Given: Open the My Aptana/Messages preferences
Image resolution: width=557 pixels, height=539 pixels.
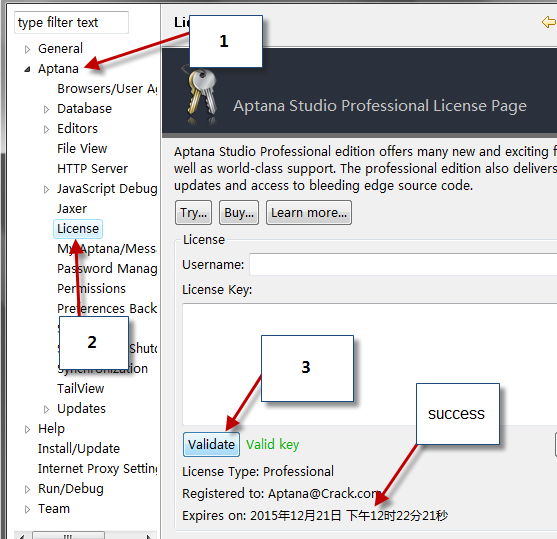Looking at the screenshot, I should [107, 248].
